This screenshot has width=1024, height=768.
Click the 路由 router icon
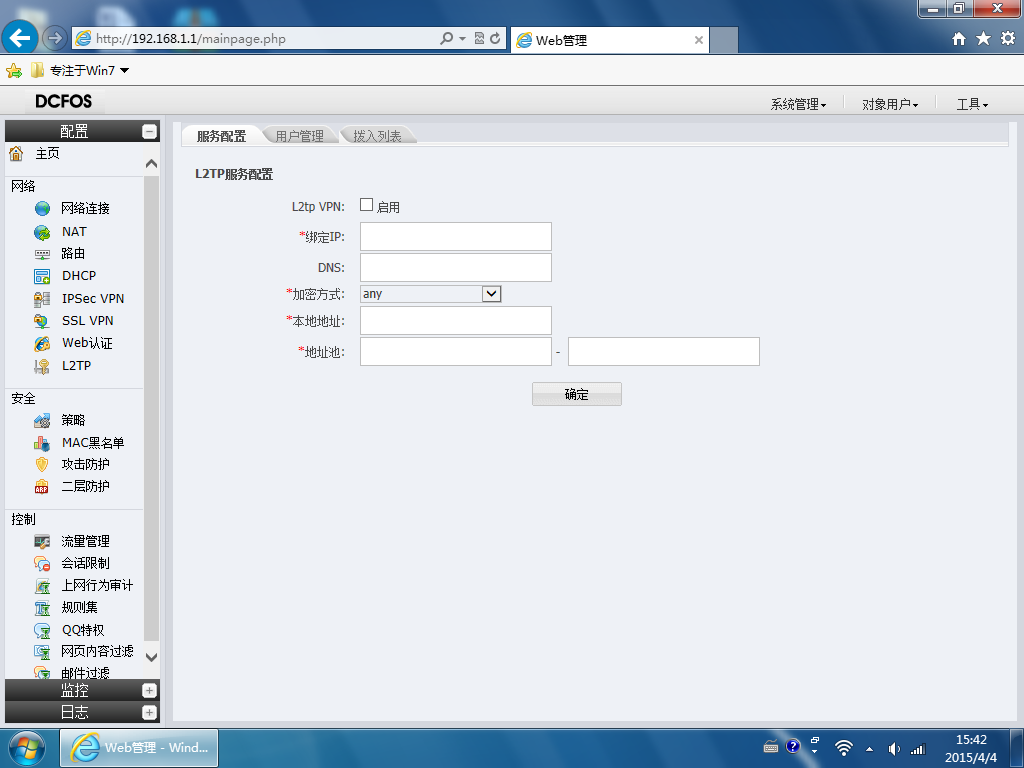[x=42, y=253]
